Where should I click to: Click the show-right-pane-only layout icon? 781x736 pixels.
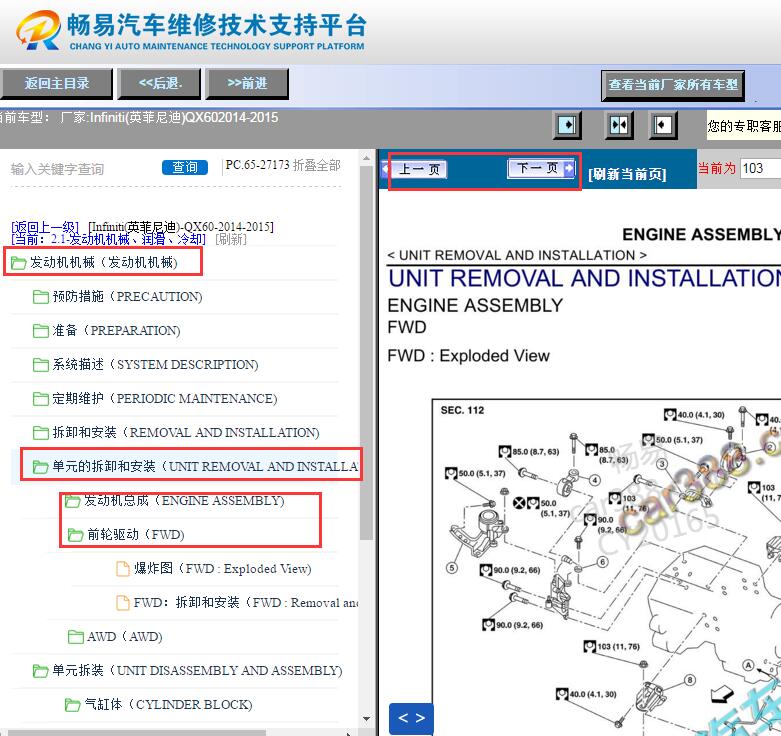(567, 124)
